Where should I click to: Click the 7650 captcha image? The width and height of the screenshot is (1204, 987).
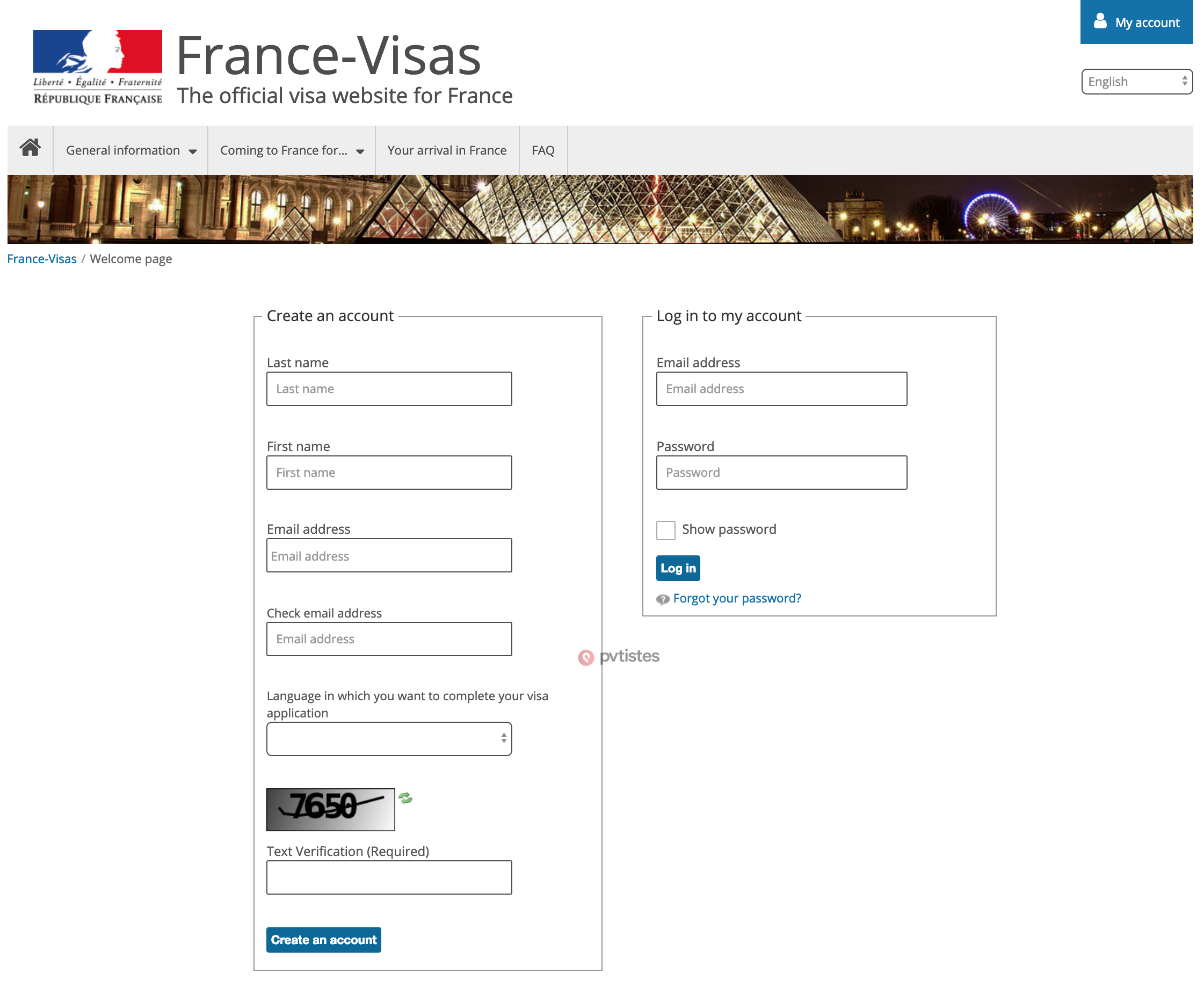click(x=330, y=809)
